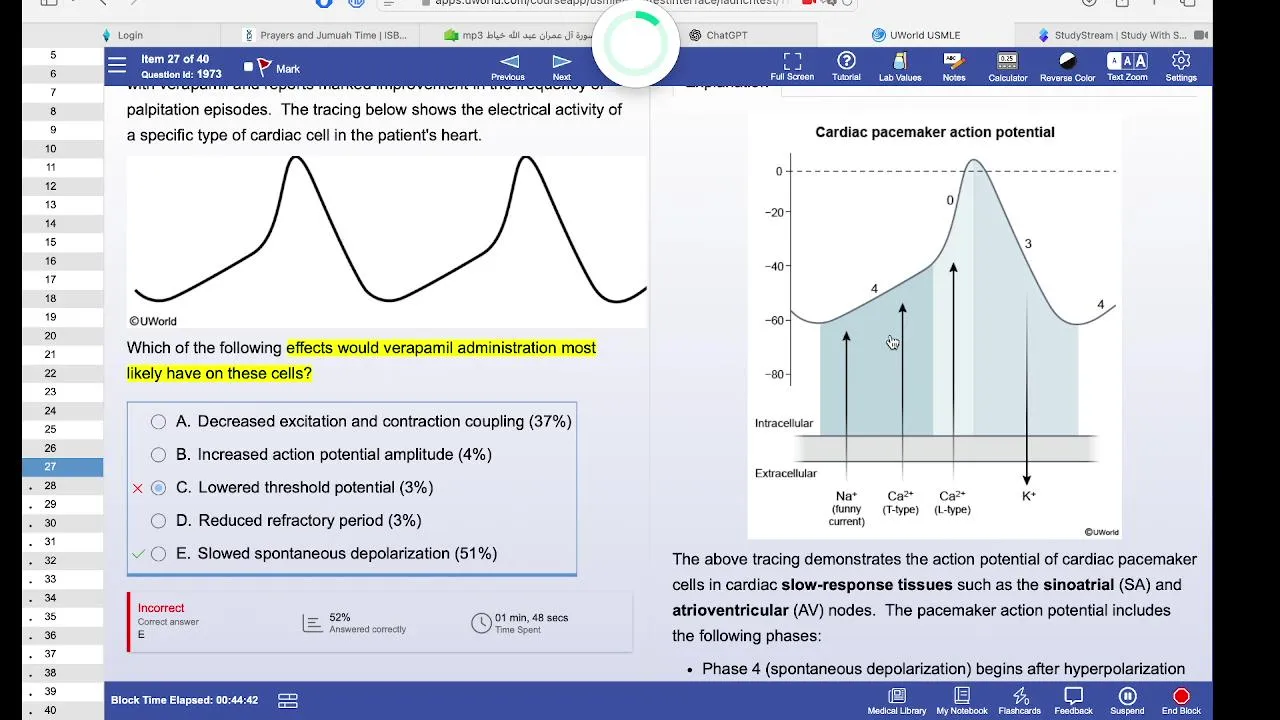Viewport: 1280px width, 720px height.
Task: Go to the Next question
Action: pyautogui.click(x=562, y=68)
